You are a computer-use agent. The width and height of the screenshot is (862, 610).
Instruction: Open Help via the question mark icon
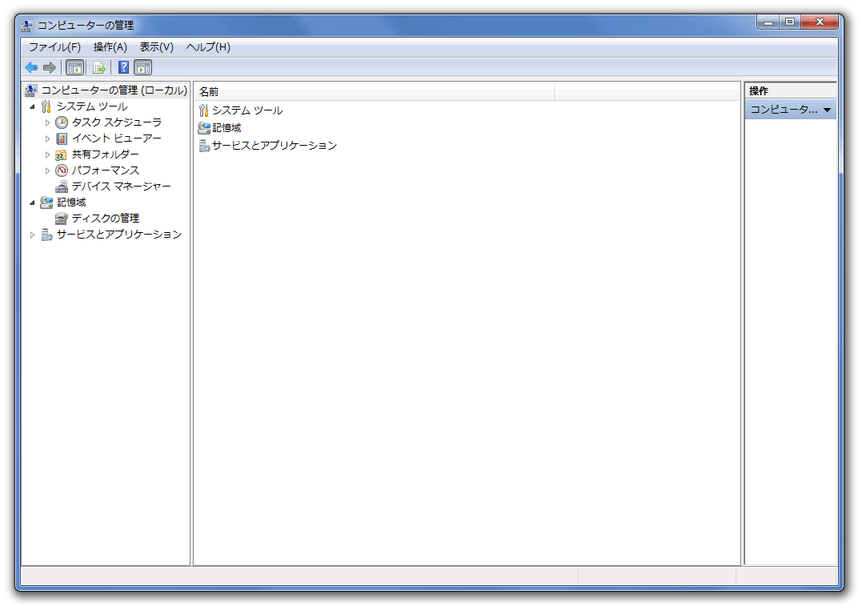coord(124,68)
